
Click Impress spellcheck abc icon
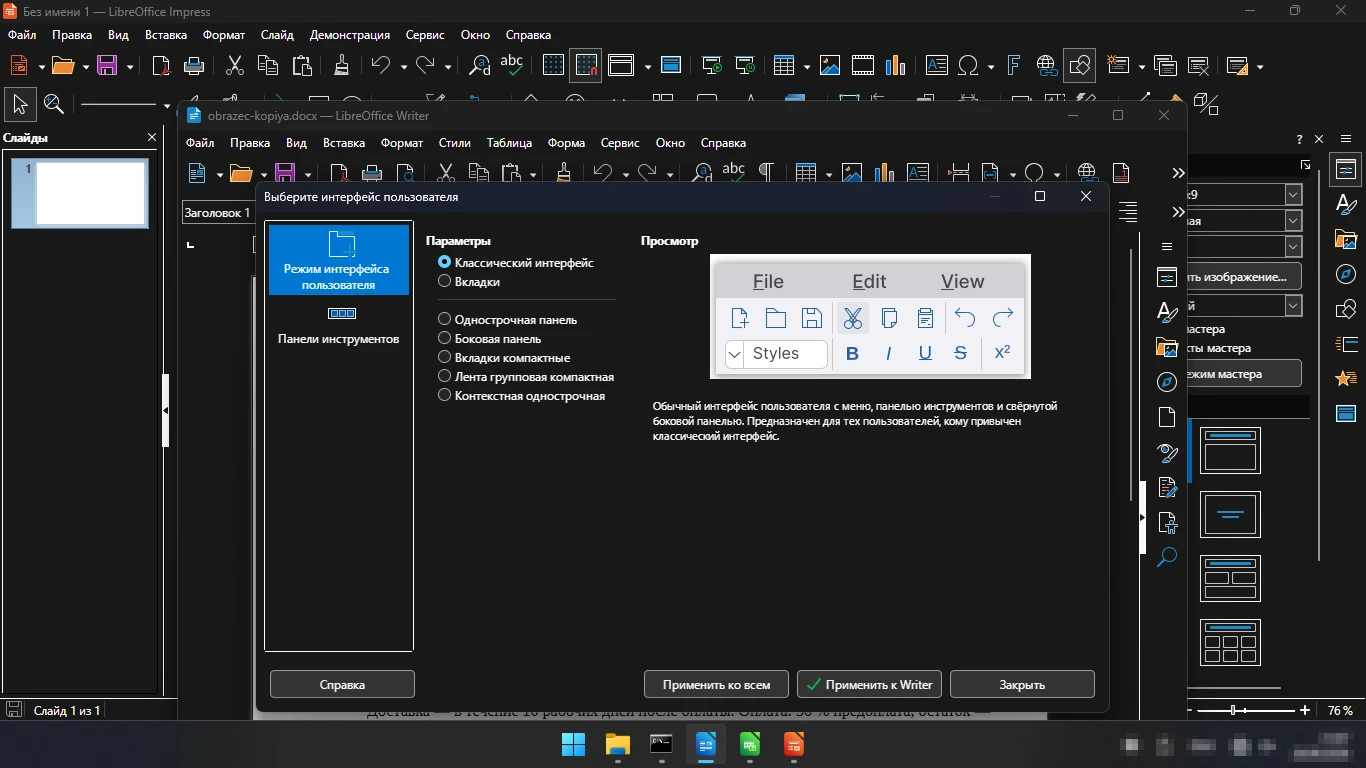512,66
